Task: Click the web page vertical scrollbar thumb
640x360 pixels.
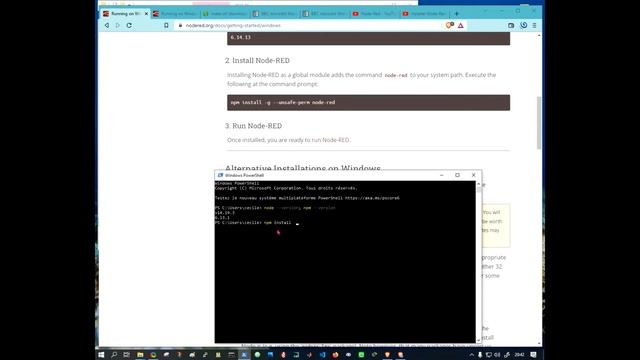Action: point(539,122)
